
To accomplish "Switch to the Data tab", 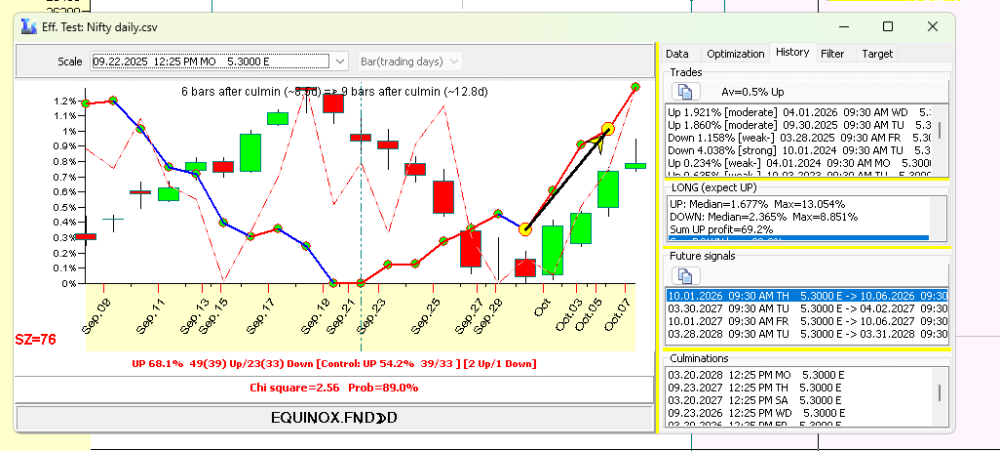I will pyautogui.click(x=677, y=54).
